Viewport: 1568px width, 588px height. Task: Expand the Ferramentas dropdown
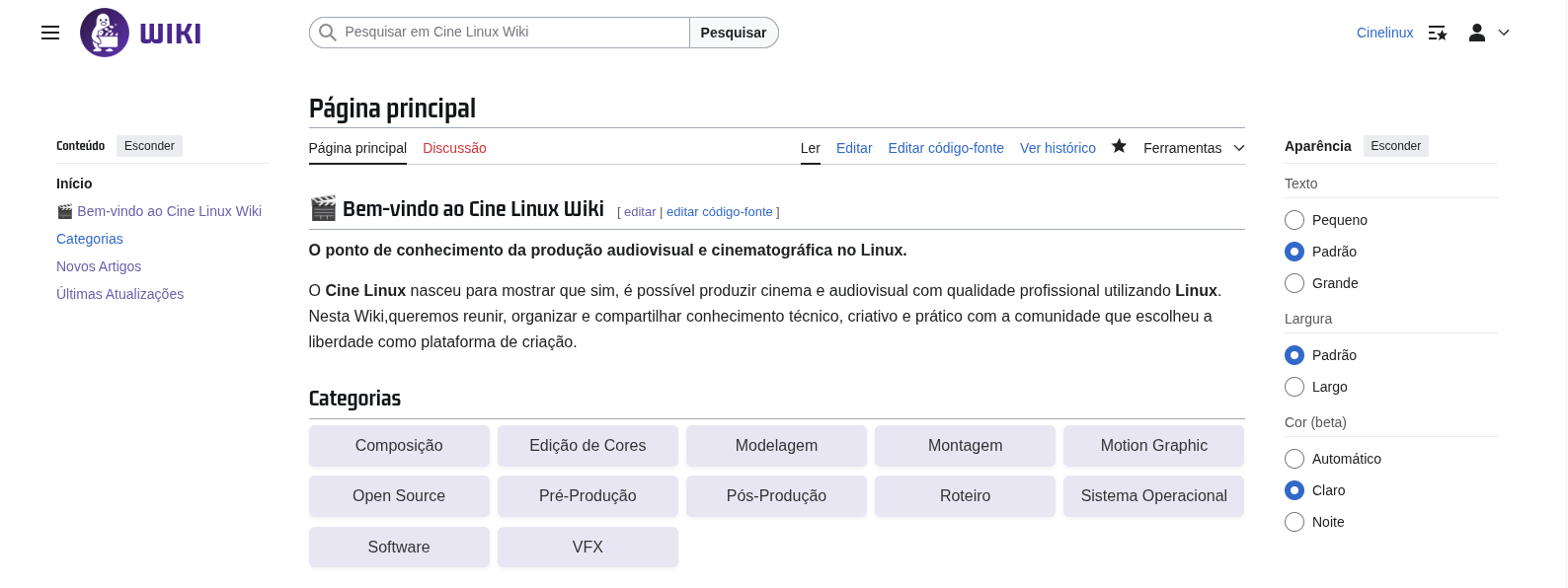tap(1194, 148)
